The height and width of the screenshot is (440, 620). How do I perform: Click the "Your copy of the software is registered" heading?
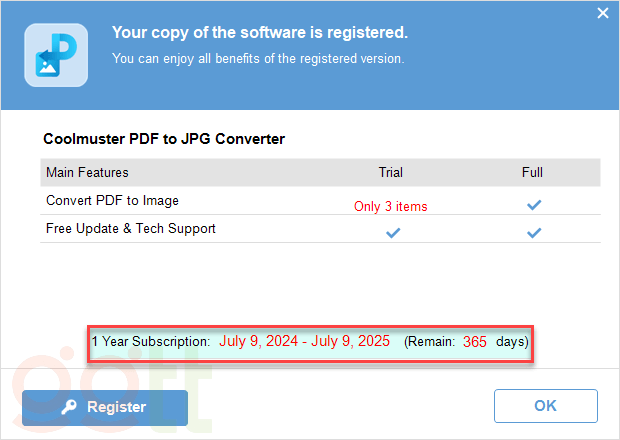click(259, 33)
